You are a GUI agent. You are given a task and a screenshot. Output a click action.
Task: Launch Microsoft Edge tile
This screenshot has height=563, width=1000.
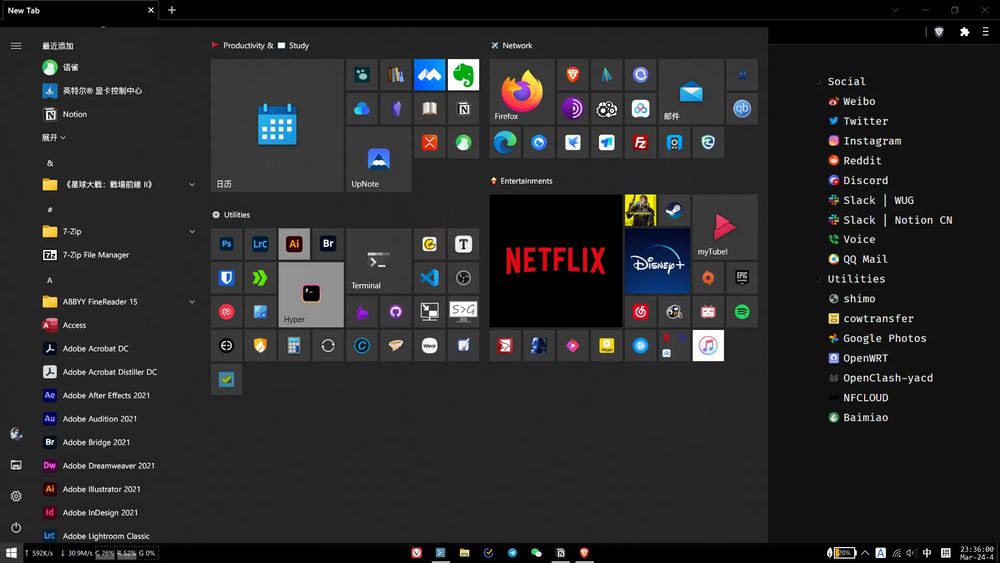[505, 143]
